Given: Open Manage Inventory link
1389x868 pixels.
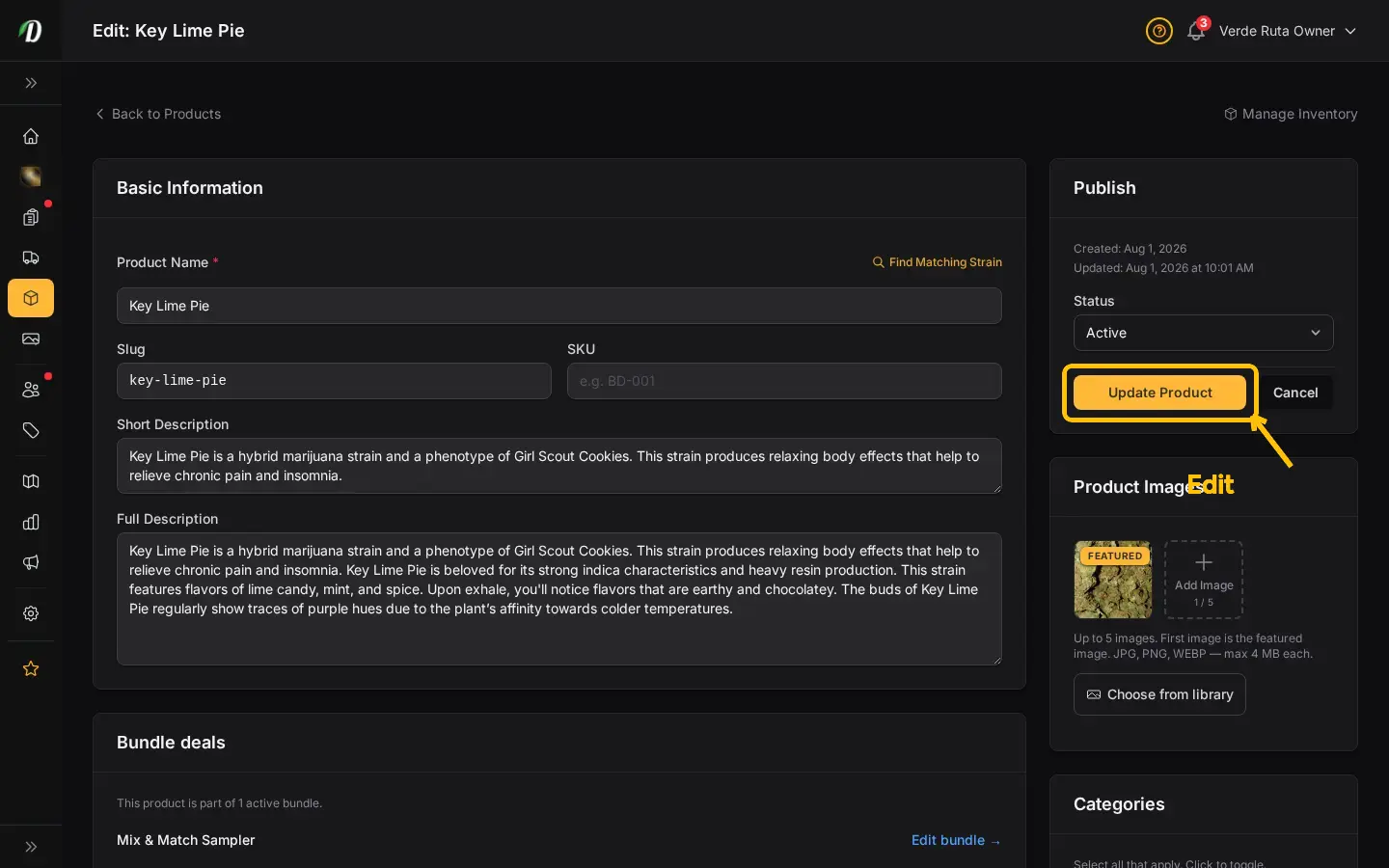Looking at the screenshot, I should coord(1291,114).
